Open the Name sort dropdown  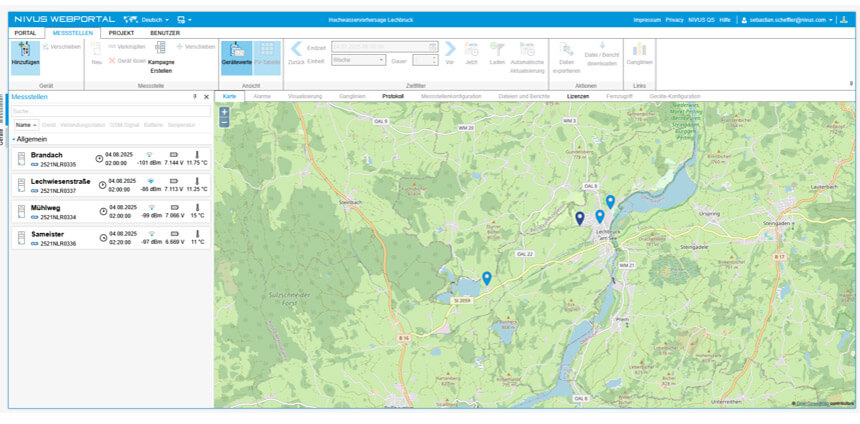tap(26, 124)
